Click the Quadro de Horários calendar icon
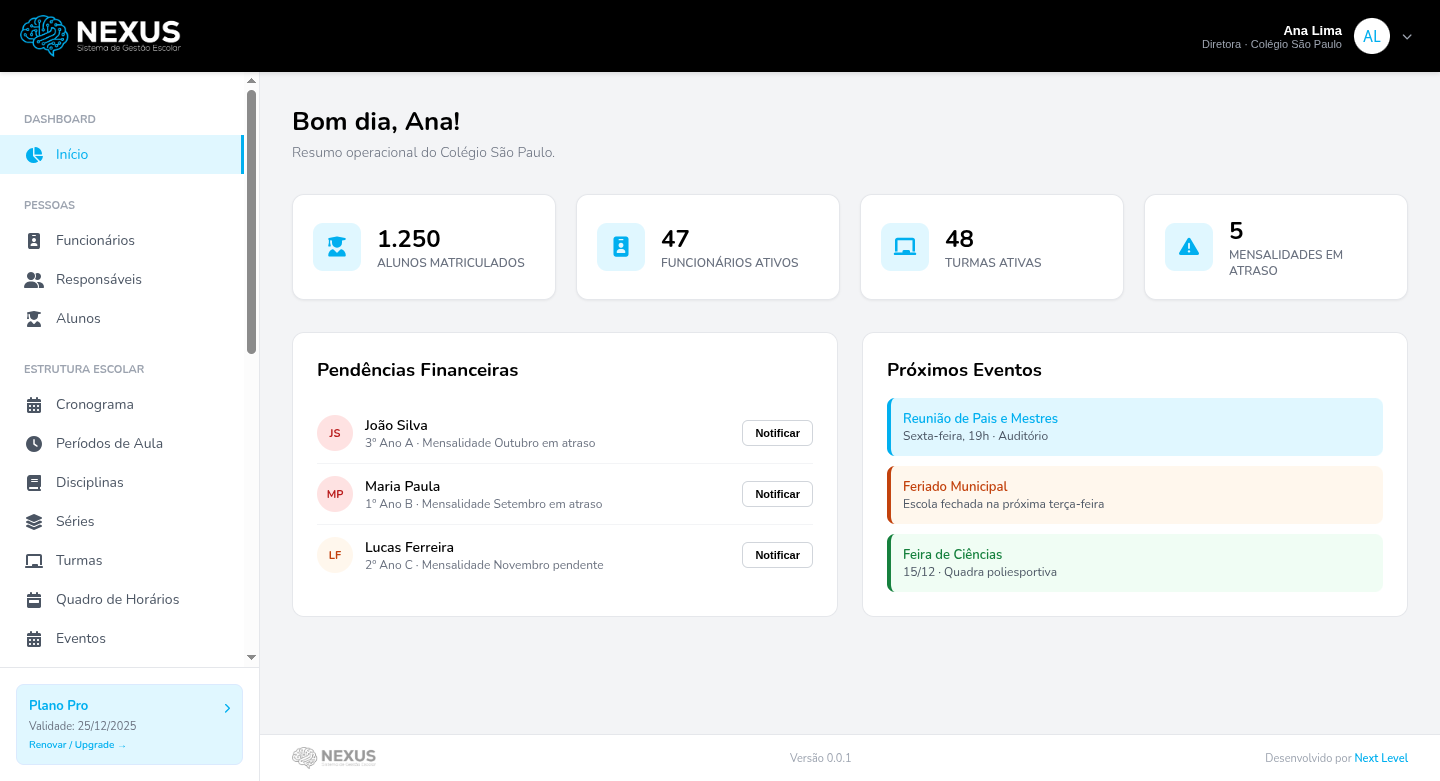The image size is (1440, 781). pos(34,600)
